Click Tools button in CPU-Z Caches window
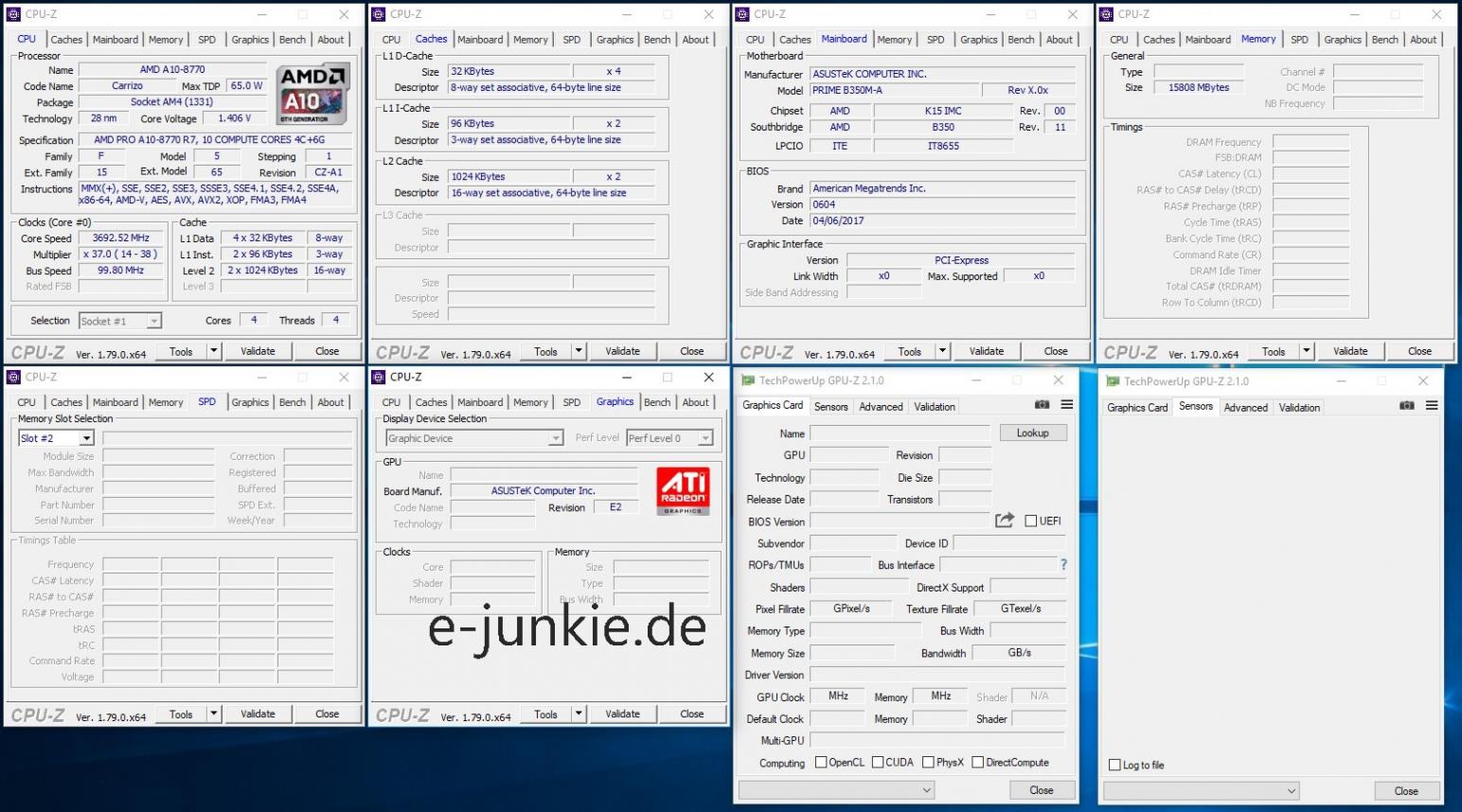Image resolution: width=1462 pixels, height=812 pixels. 545,351
